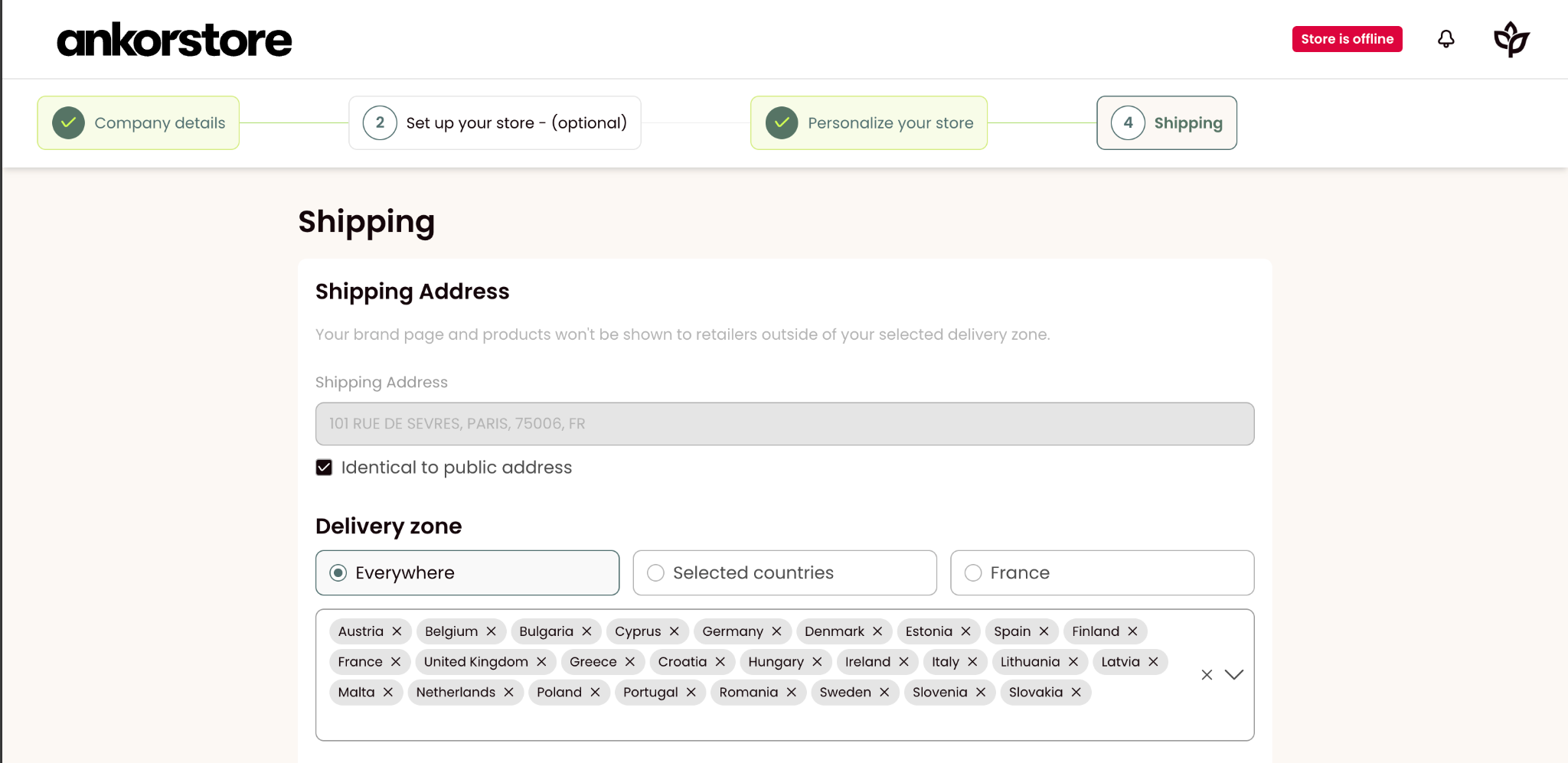Remove Finland tag
Image resolution: width=1568 pixels, height=763 pixels.
[x=1132, y=631]
